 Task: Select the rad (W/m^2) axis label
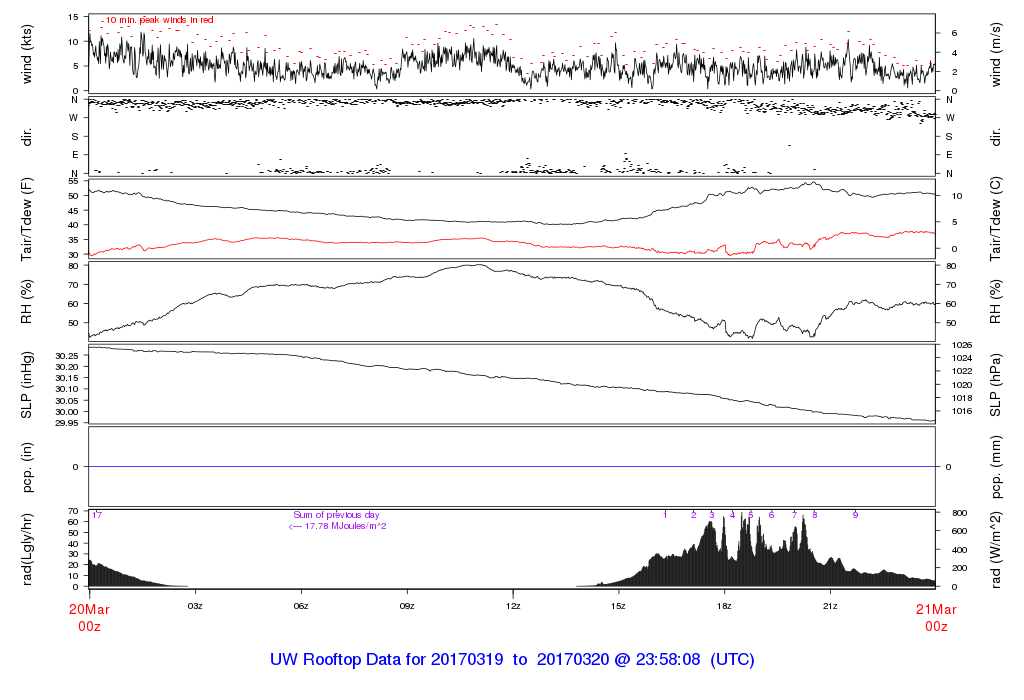click(997, 548)
